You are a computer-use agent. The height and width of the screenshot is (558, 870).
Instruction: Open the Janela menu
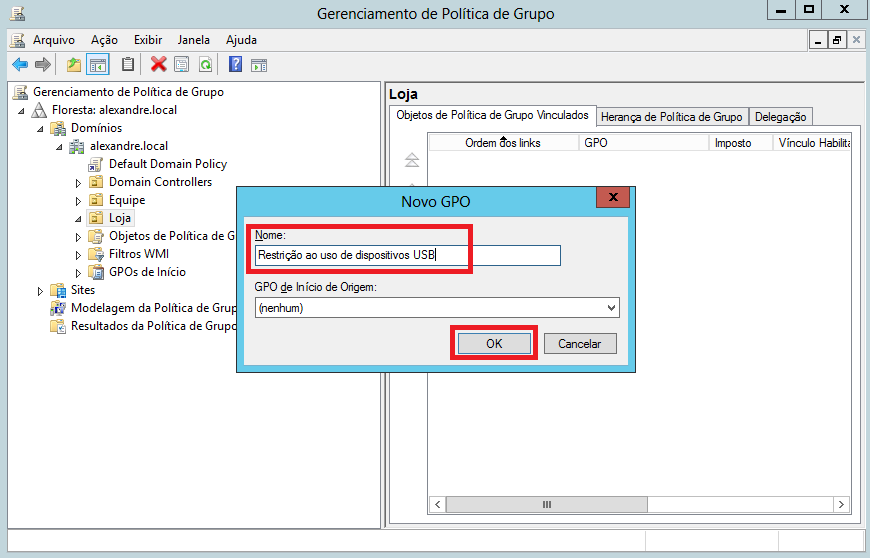(194, 40)
